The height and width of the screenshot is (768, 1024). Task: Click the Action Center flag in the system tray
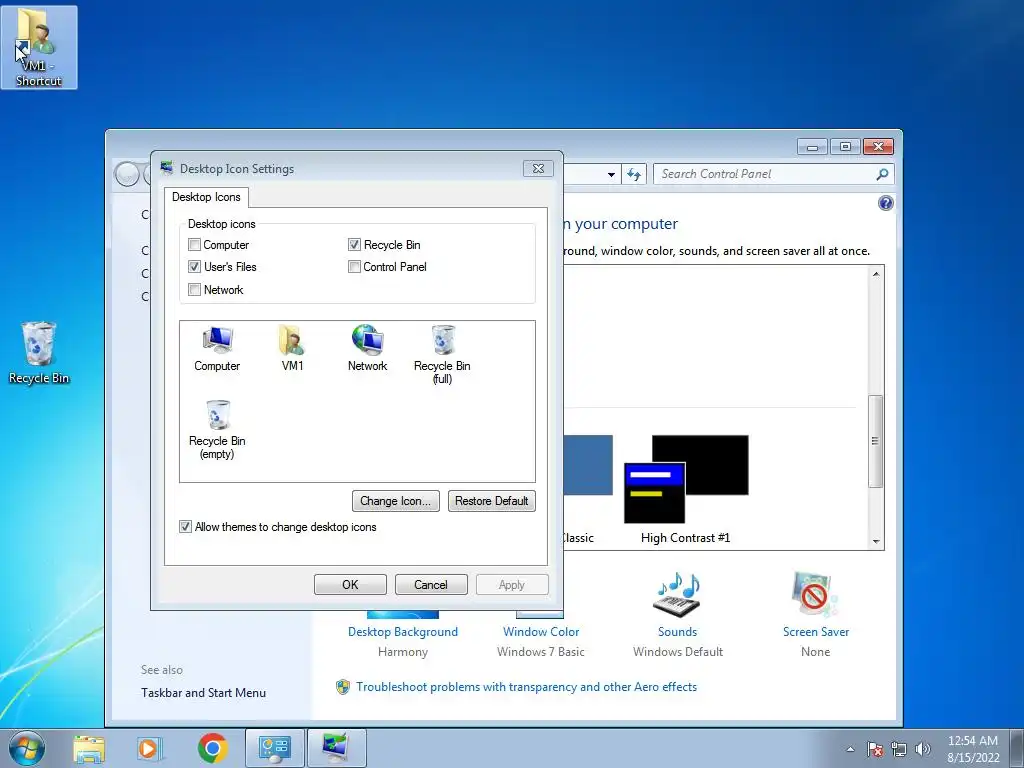(875, 749)
